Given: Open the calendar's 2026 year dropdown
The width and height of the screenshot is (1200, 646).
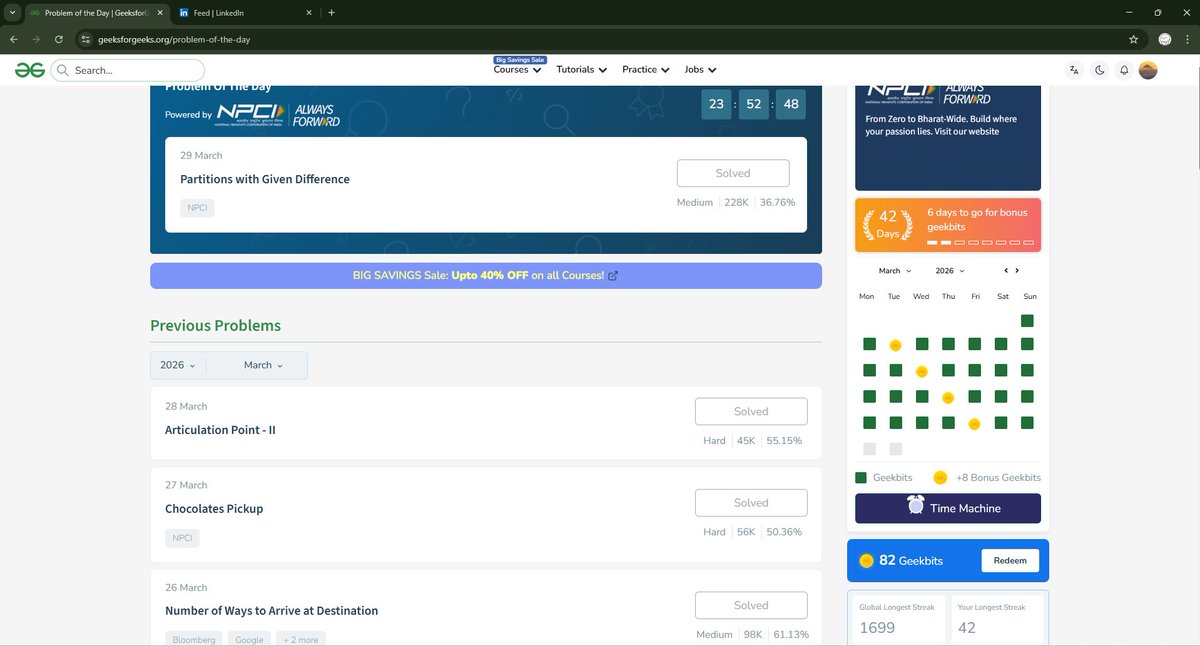Looking at the screenshot, I should tap(951, 271).
